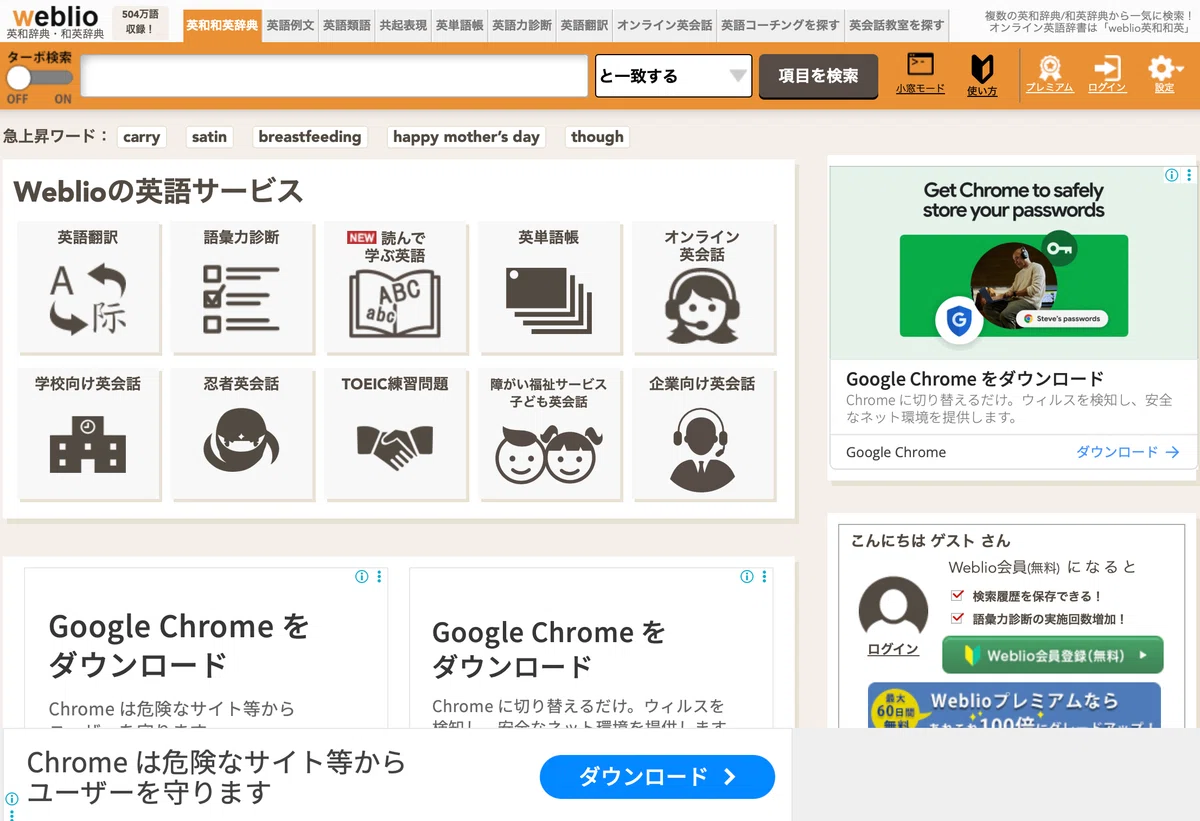Switch to the 共起表現 tab
Viewport: 1200px width, 821px height.
tap(403, 25)
